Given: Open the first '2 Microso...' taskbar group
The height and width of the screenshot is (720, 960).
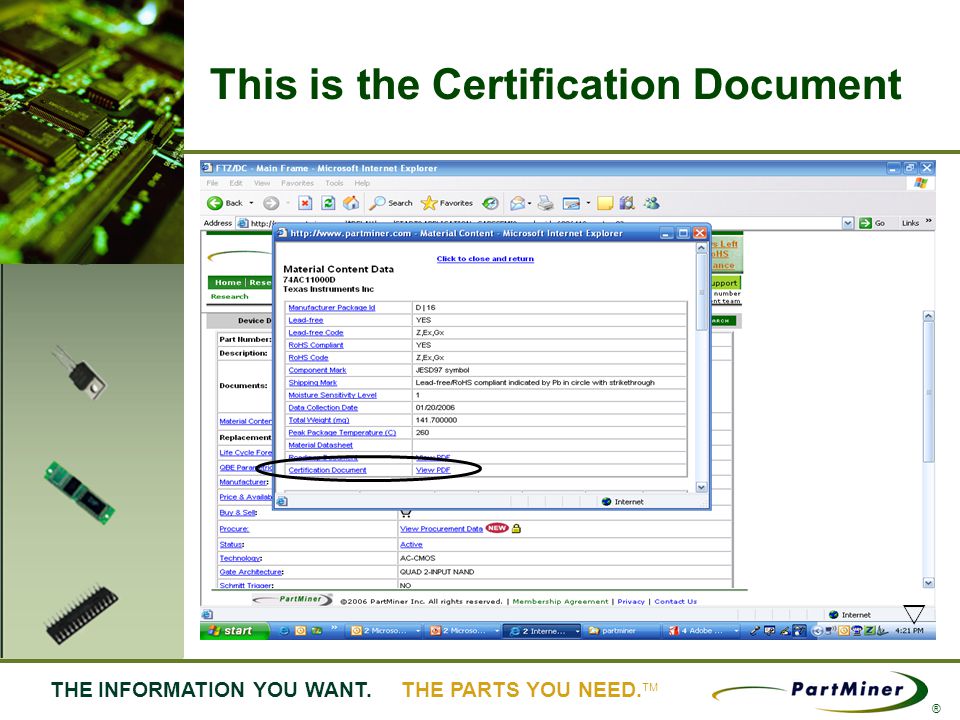Looking at the screenshot, I should click(x=386, y=631).
